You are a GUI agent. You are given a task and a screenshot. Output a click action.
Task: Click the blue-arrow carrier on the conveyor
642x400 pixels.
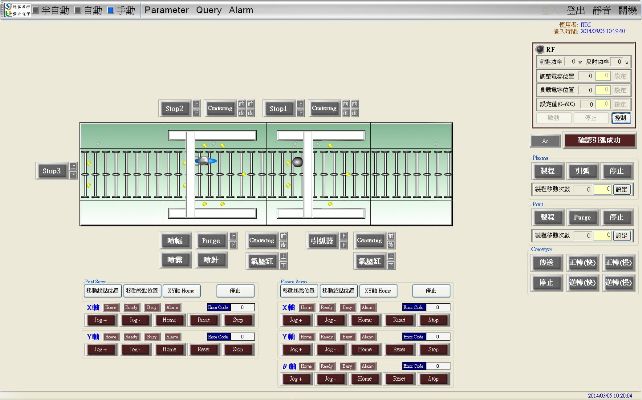205,160
